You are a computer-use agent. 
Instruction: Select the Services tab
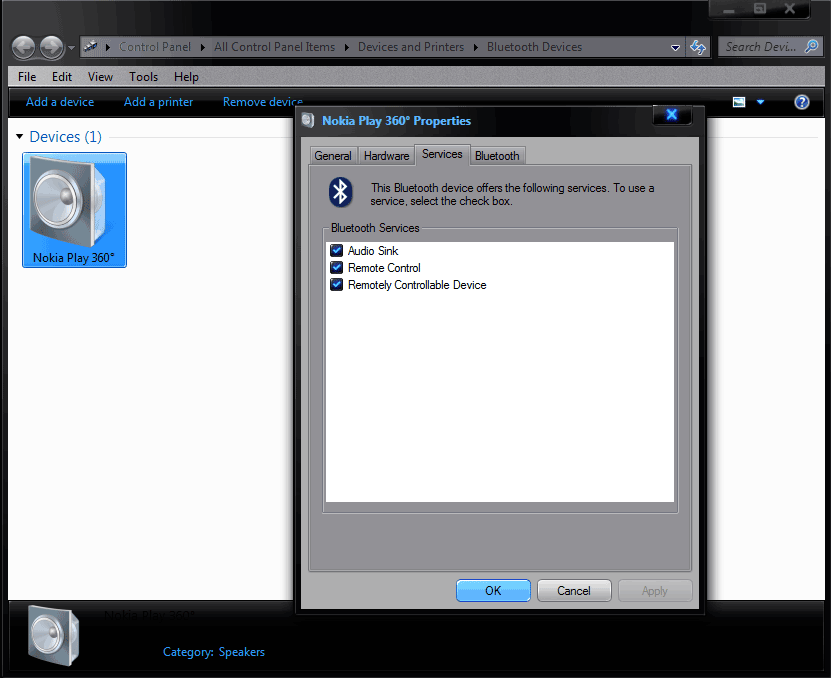[442, 154]
